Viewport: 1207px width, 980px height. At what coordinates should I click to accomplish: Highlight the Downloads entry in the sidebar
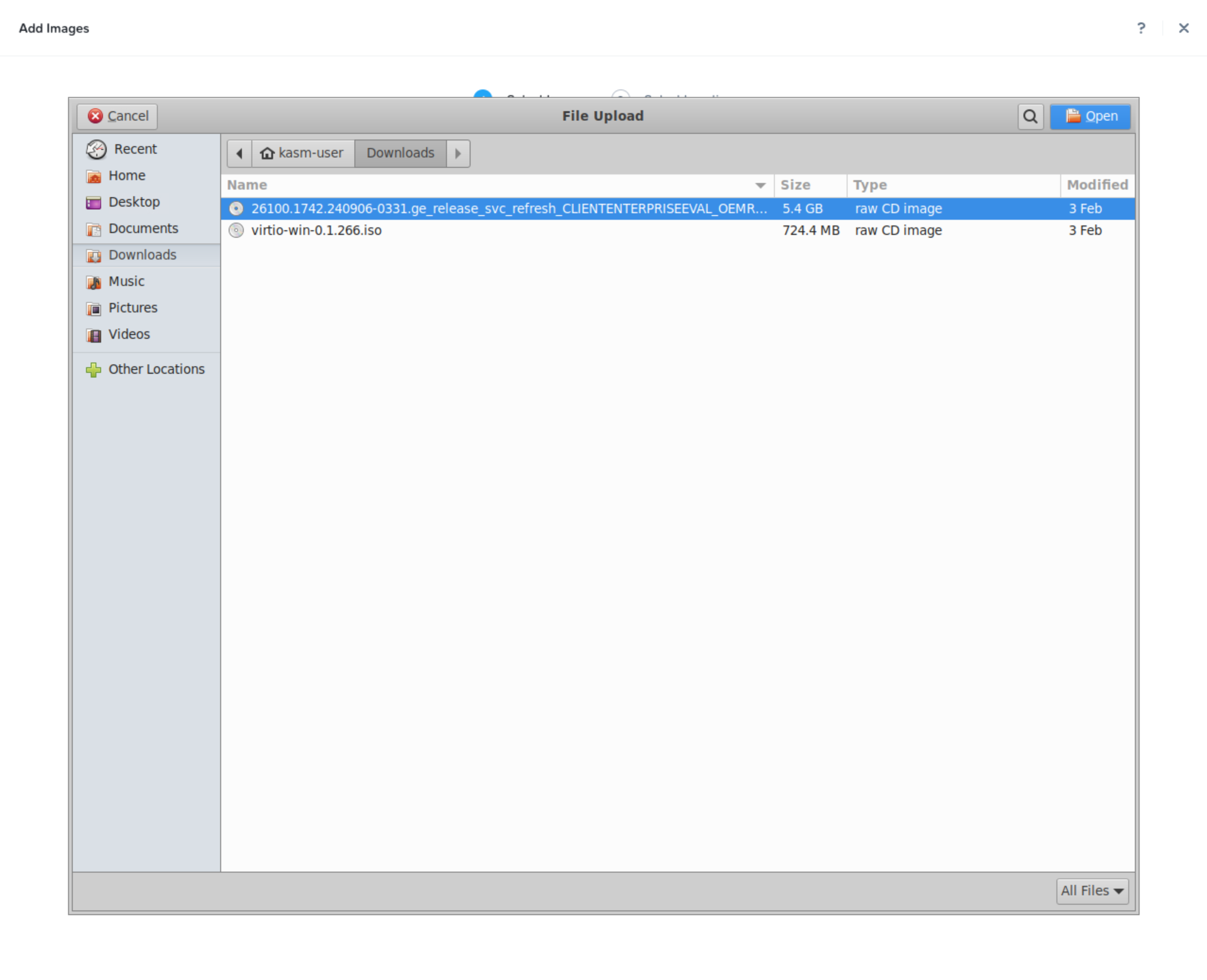[142, 254]
